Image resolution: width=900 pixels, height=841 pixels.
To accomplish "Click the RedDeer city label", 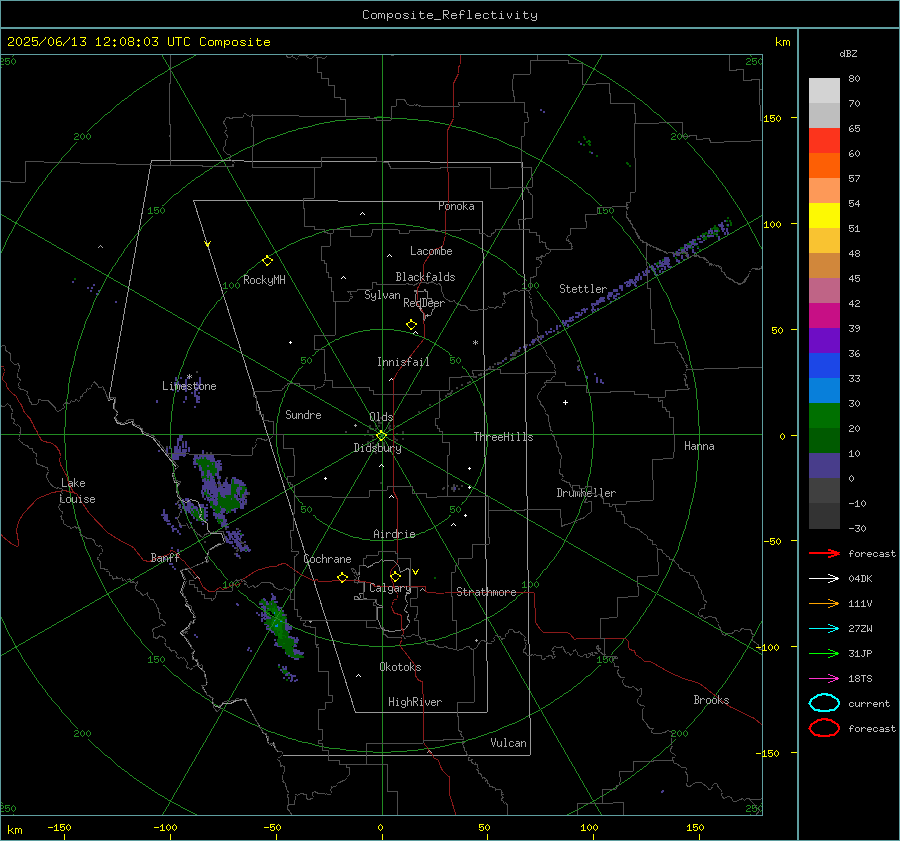I will pos(424,303).
